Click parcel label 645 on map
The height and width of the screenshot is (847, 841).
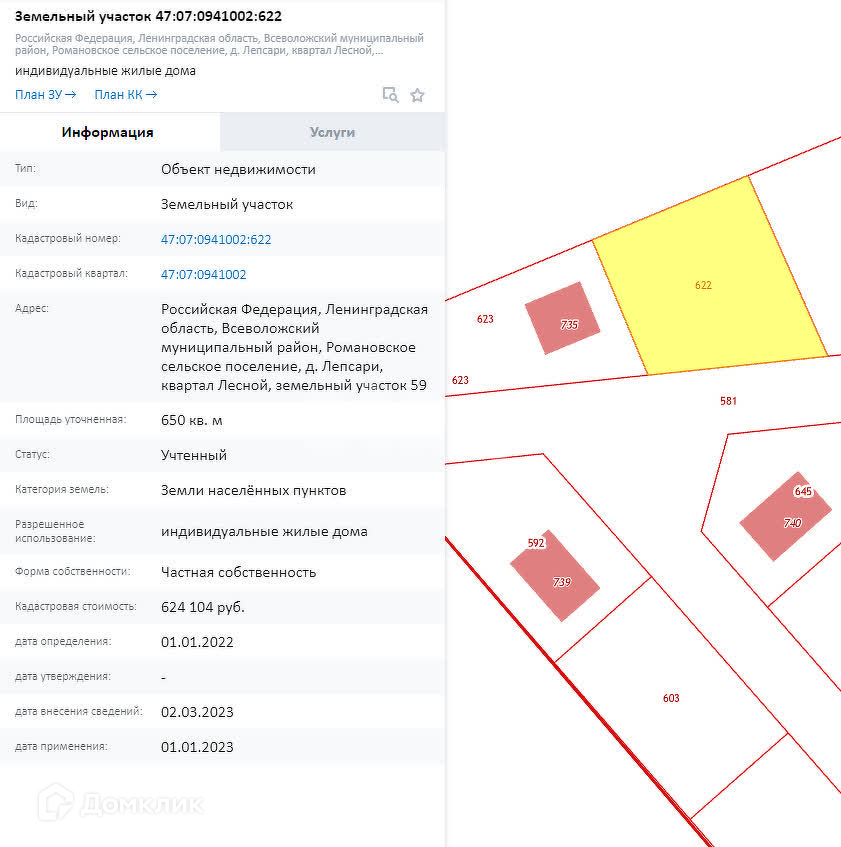803,491
